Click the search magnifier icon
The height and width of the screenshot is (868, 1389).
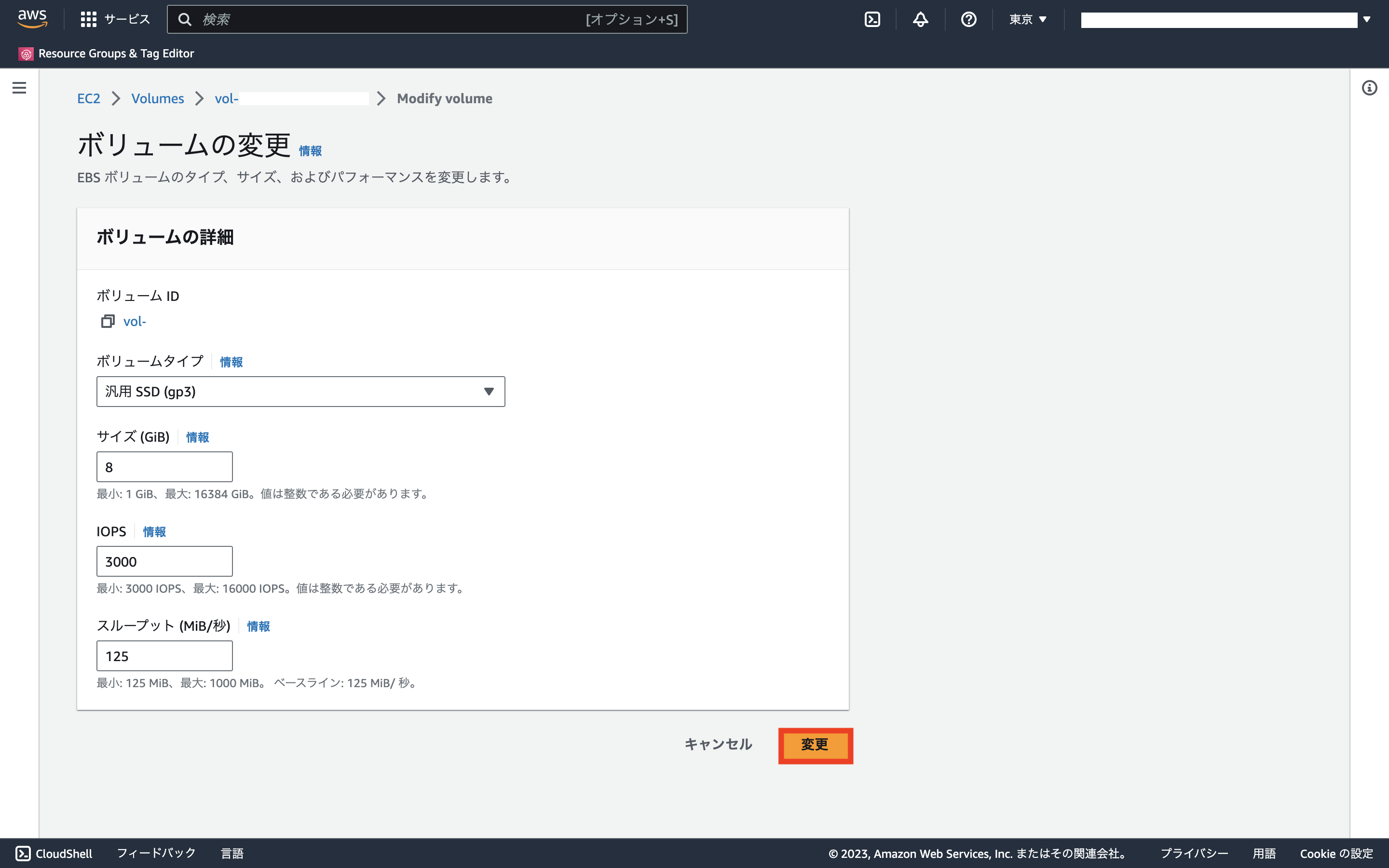185,19
